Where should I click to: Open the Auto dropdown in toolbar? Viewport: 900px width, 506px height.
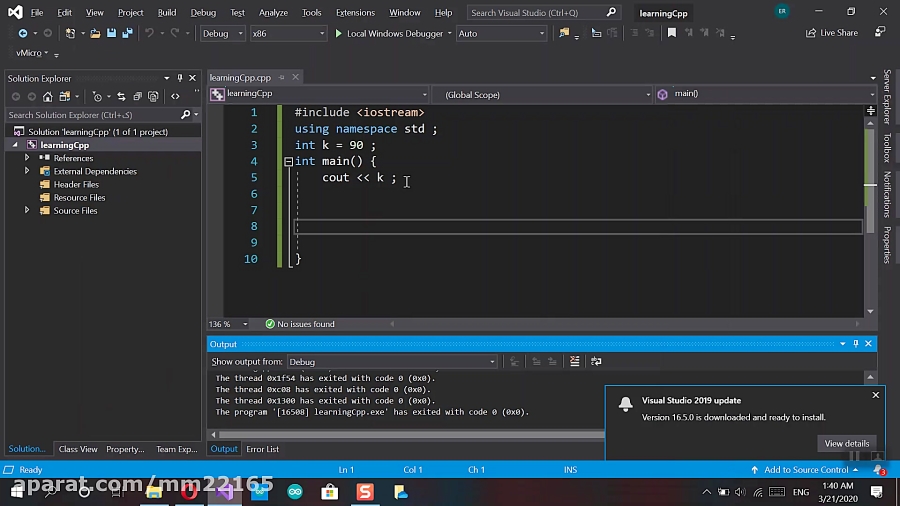[501, 33]
